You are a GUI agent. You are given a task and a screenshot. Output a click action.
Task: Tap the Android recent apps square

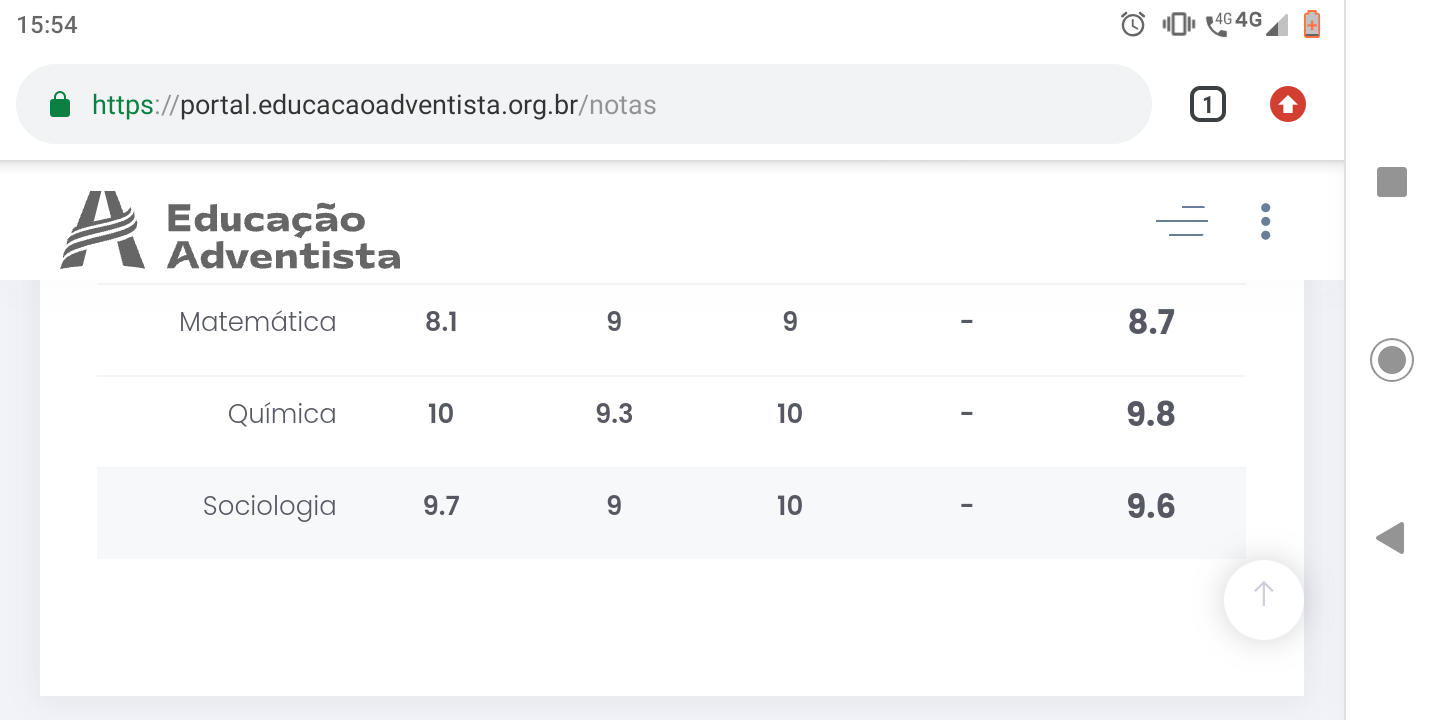[x=1392, y=182]
